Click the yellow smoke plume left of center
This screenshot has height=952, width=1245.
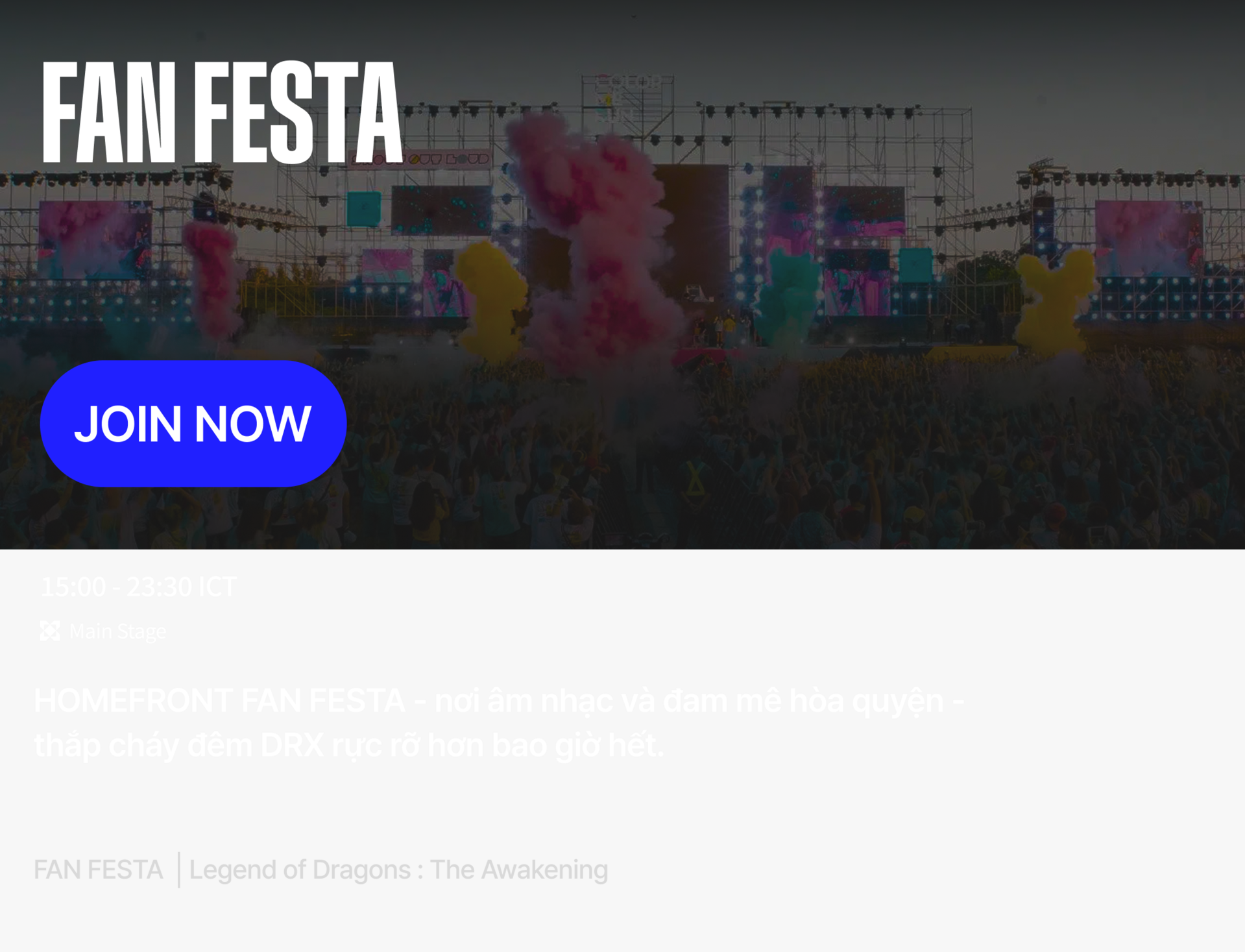coord(493,299)
